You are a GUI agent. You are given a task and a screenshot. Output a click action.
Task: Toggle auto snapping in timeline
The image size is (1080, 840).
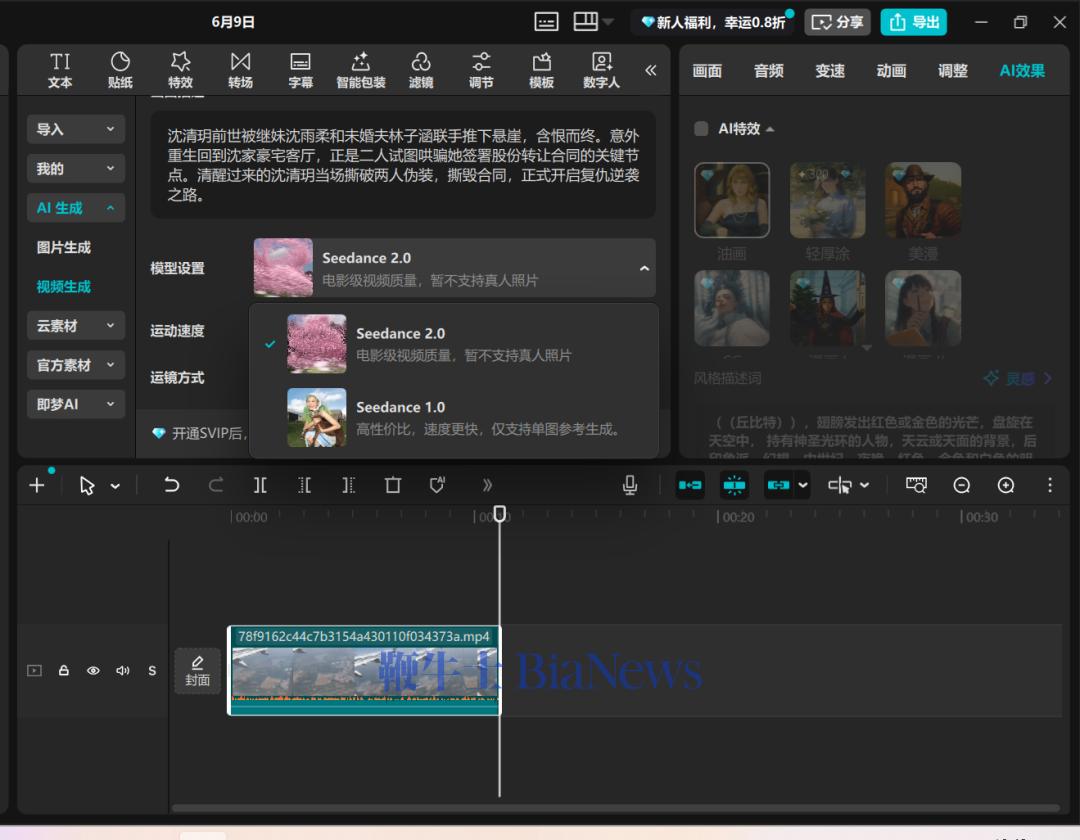734,485
